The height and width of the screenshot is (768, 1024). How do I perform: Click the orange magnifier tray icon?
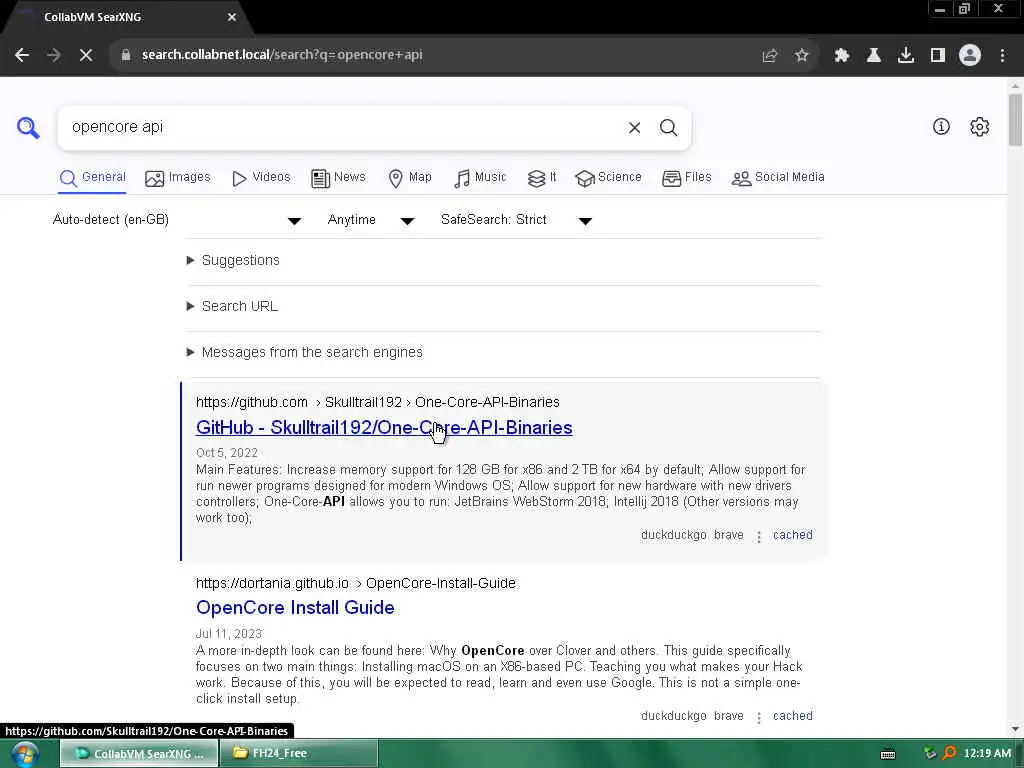pyautogui.click(x=950, y=753)
